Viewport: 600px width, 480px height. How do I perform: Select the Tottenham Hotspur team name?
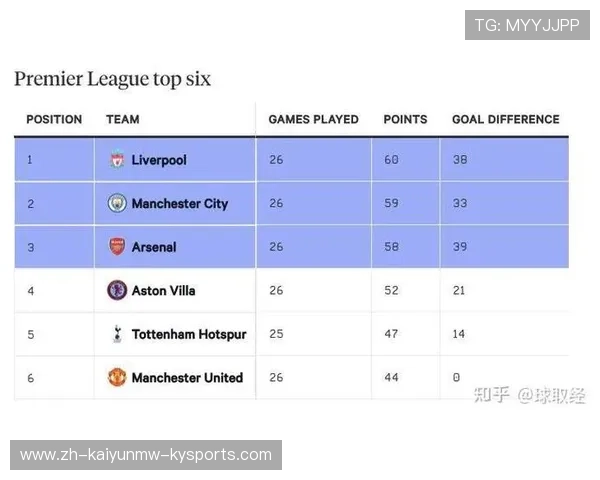pos(189,334)
